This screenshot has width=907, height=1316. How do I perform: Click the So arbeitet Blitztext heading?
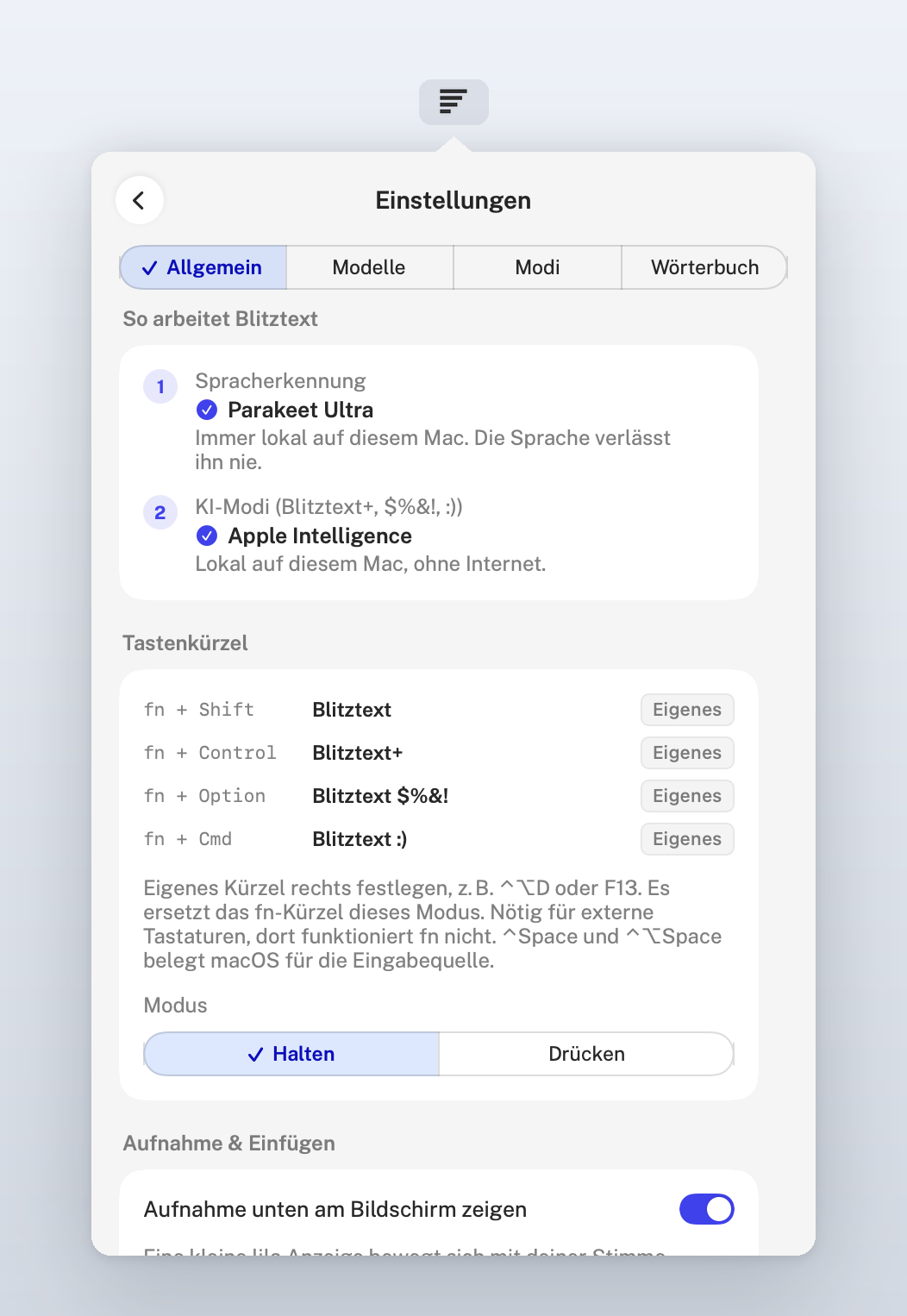[220, 319]
